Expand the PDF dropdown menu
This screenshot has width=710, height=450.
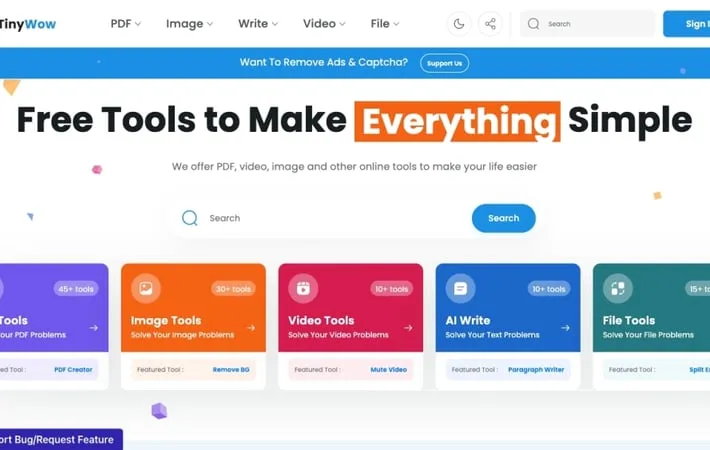point(125,23)
